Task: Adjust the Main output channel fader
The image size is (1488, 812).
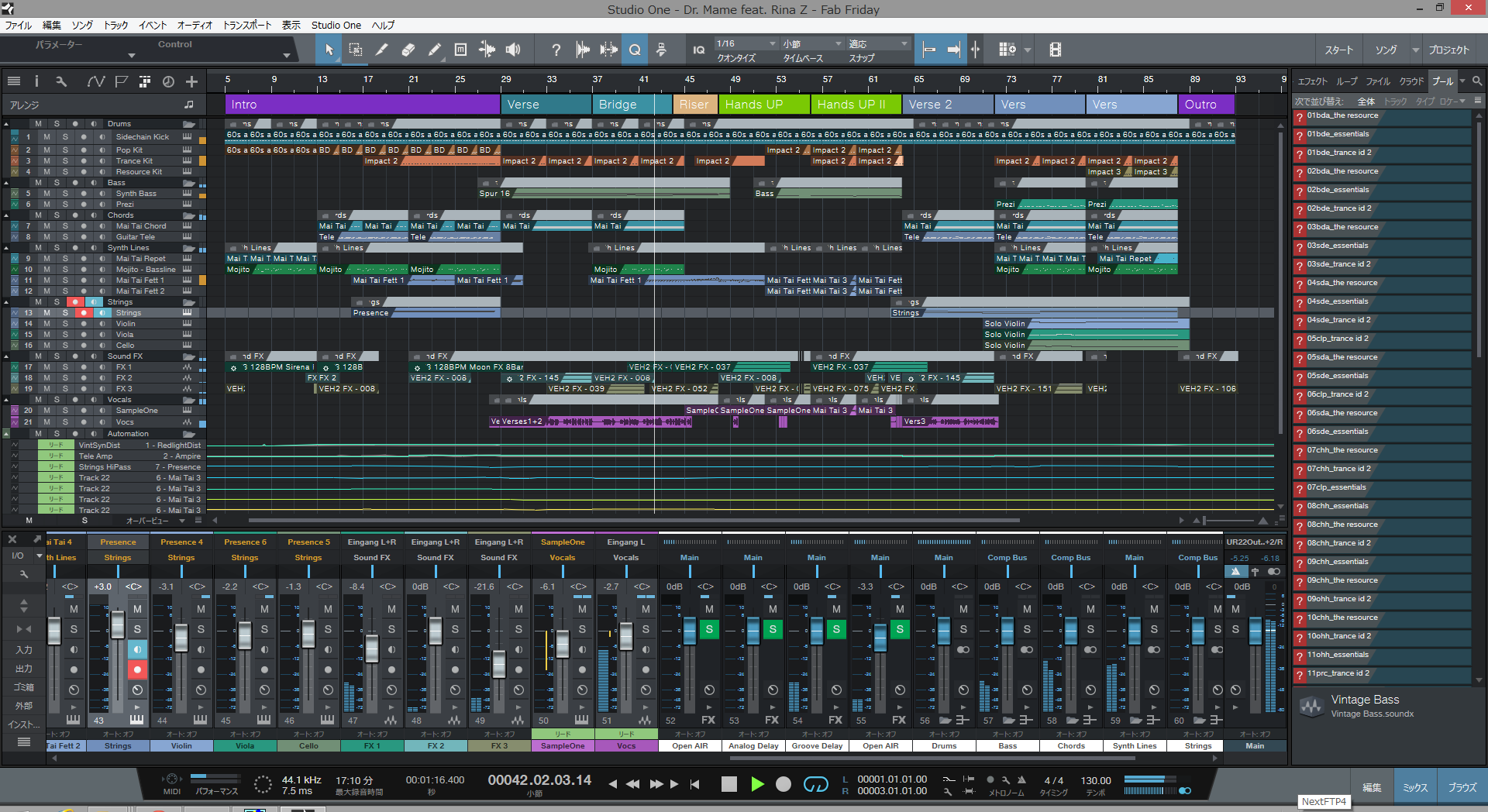Action: coord(1255,631)
